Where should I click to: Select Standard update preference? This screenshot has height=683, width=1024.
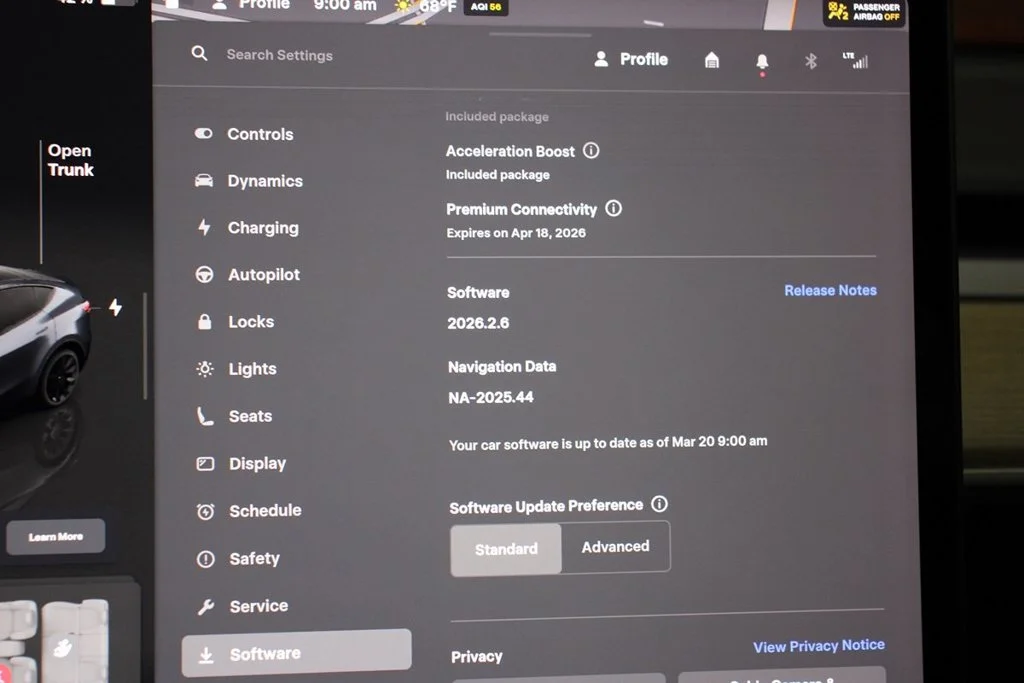click(x=505, y=549)
